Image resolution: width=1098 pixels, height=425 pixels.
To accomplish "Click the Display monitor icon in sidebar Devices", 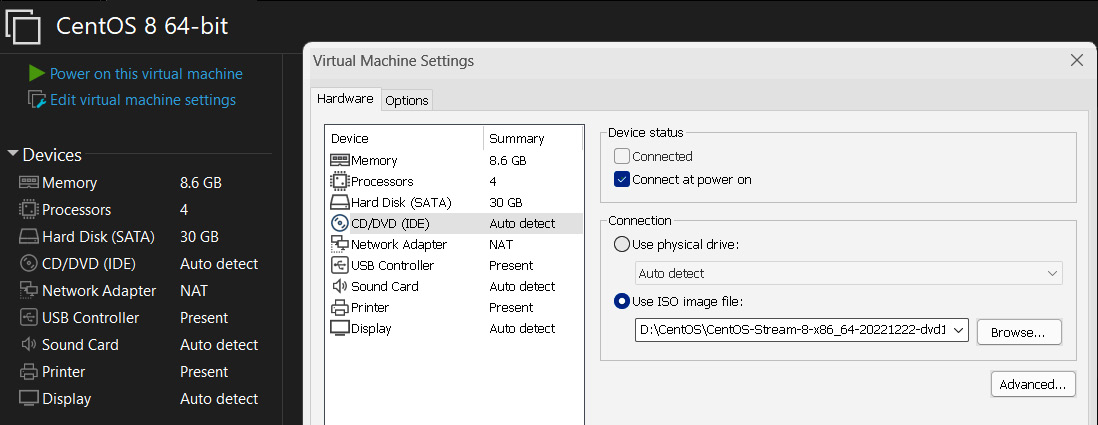I will [29, 398].
